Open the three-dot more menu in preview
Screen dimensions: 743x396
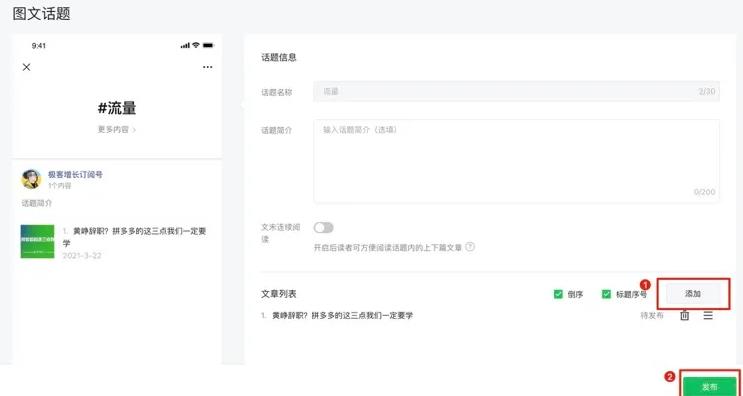pyautogui.click(x=208, y=67)
